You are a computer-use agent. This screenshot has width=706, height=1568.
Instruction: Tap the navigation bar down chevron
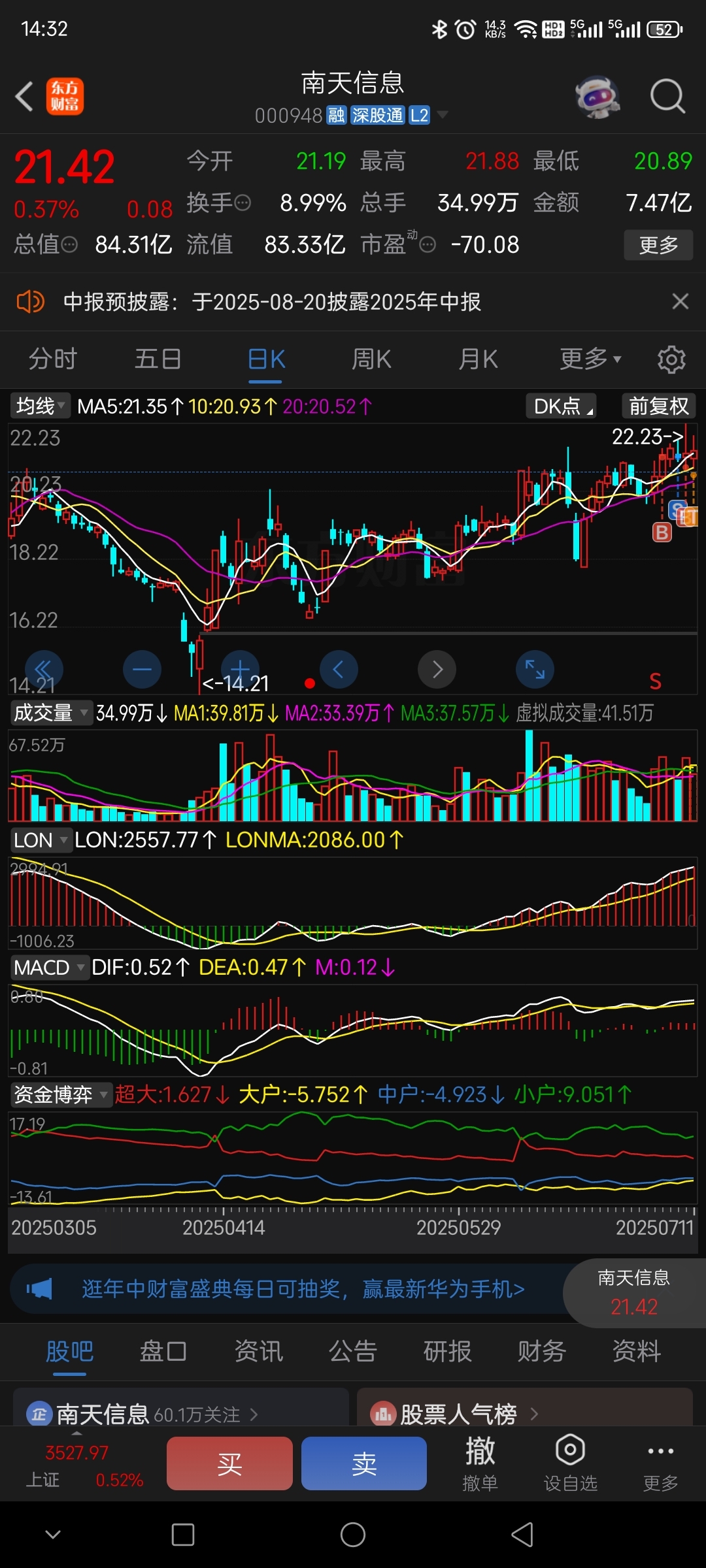point(53,1534)
